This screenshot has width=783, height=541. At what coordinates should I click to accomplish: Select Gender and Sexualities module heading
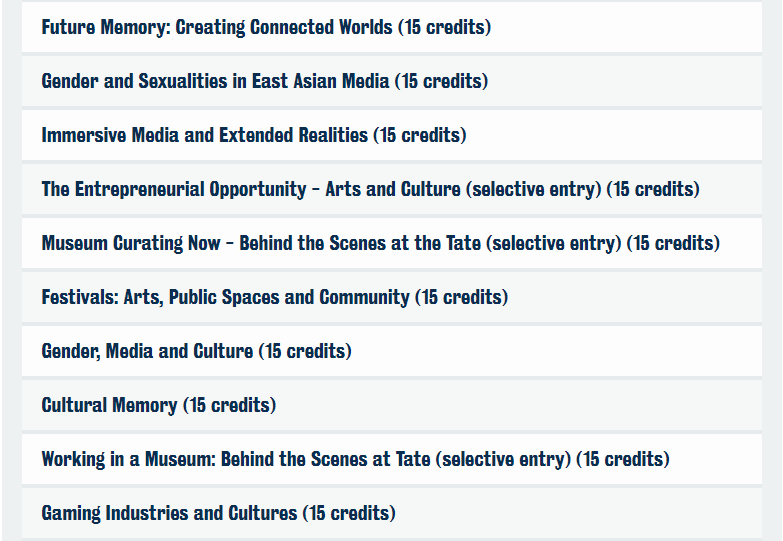click(x=265, y=81)
